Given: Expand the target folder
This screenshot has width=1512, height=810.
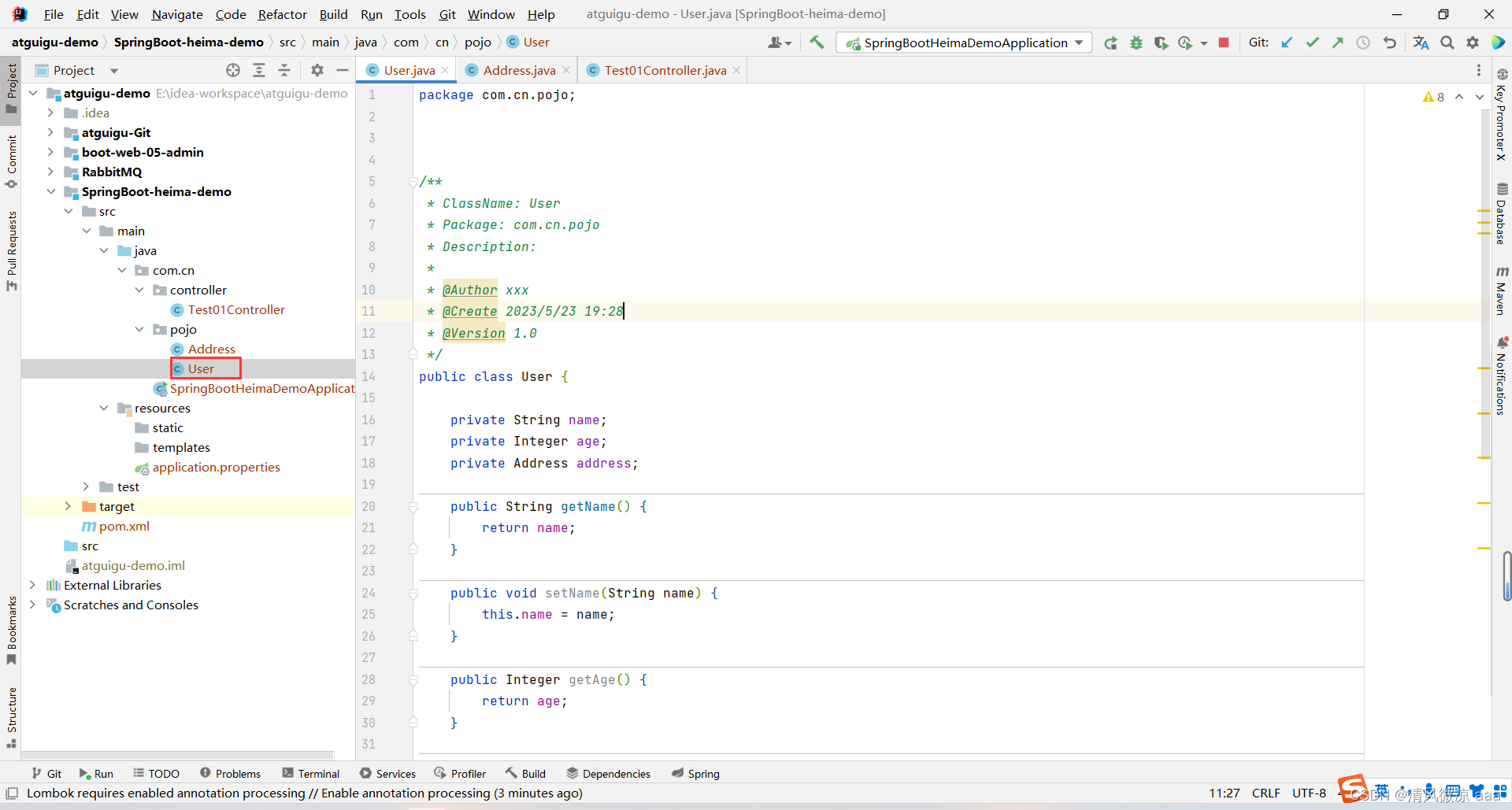Looking at the screenshot, I should coord(69,506).
